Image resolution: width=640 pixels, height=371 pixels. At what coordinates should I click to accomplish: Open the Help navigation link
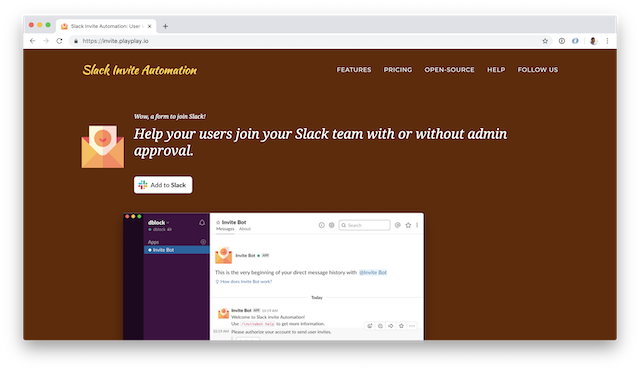pyautogui.click(x=496, y=70)
